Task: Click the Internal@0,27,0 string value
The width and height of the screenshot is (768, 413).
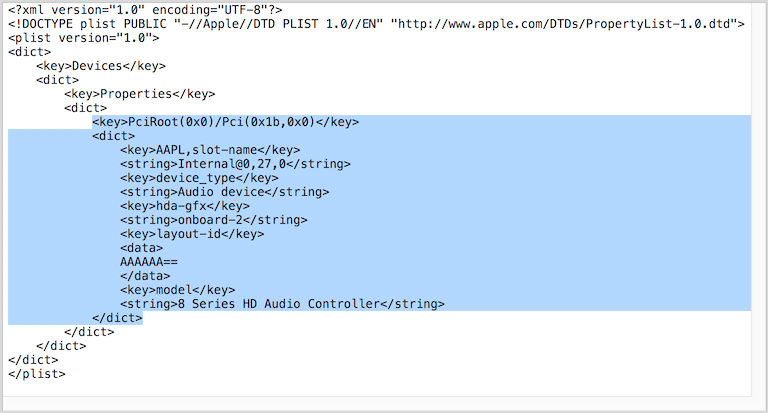Action: [235, 164]
